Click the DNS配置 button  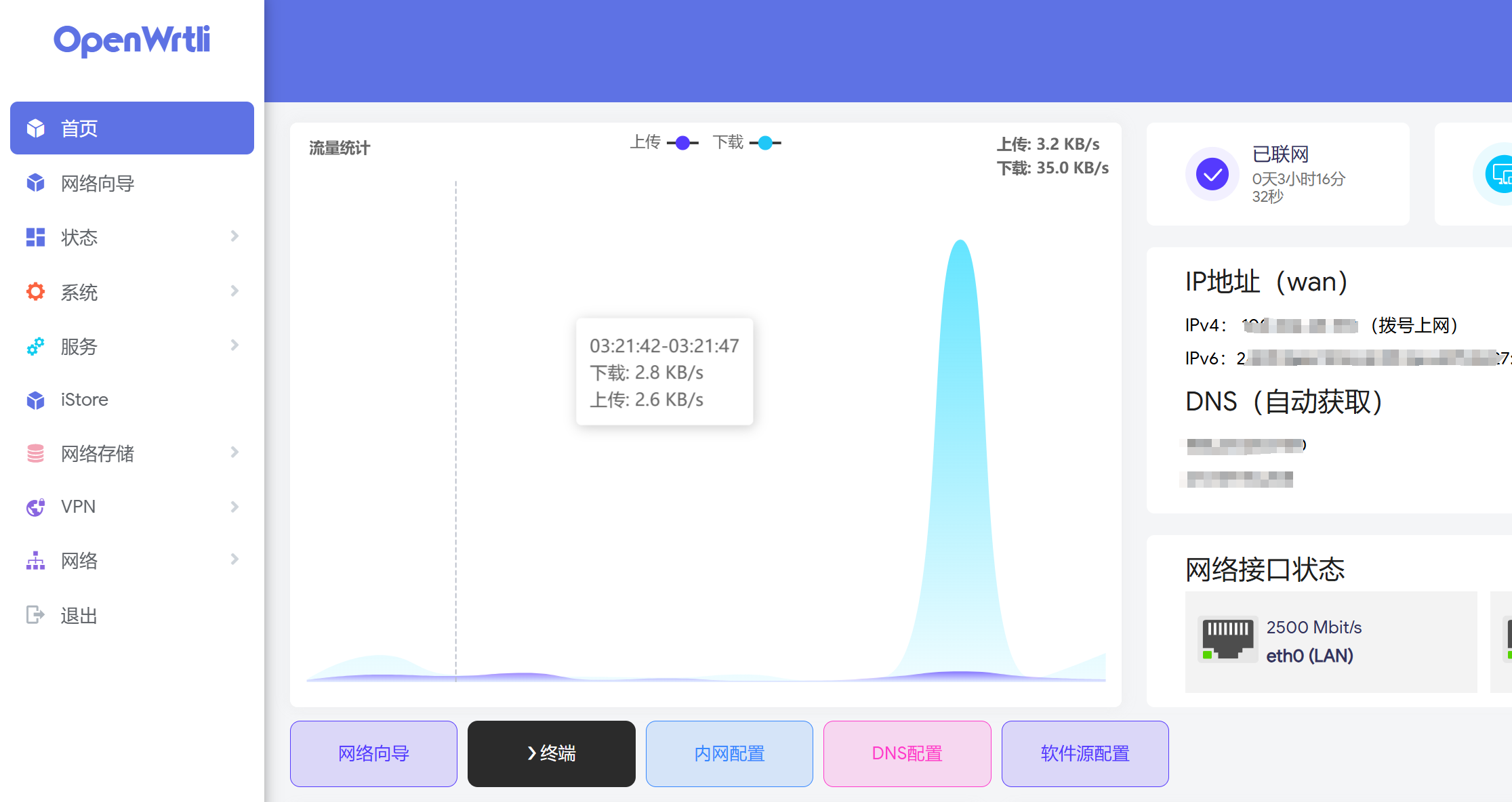[x=907, y=753]
